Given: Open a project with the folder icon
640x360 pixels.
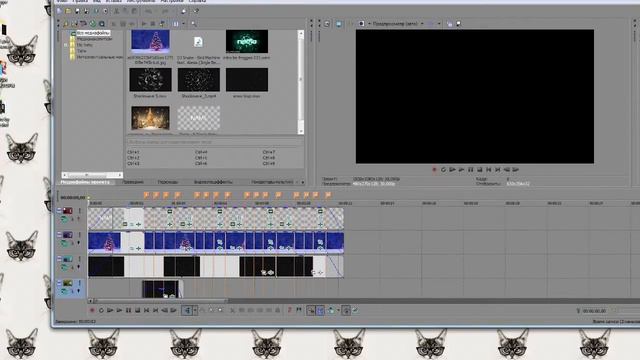Looking at the screenshot, I should (68, 11).
